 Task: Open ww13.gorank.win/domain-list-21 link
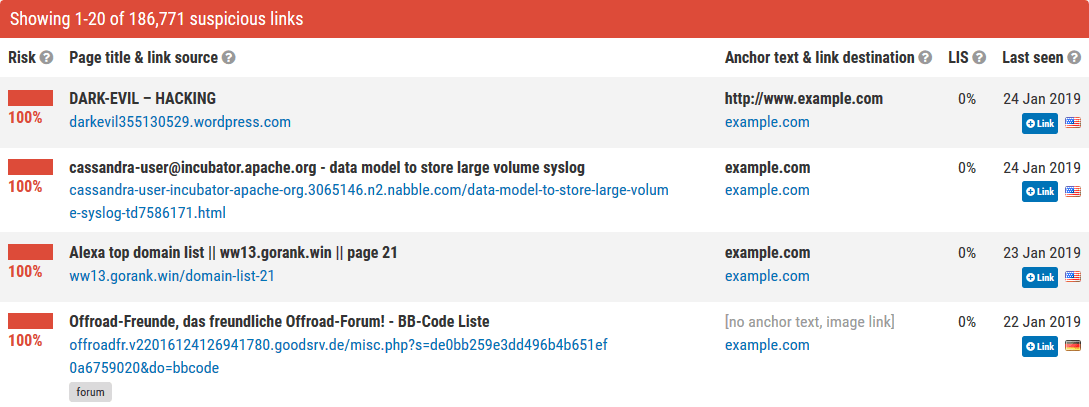(172, 276)
